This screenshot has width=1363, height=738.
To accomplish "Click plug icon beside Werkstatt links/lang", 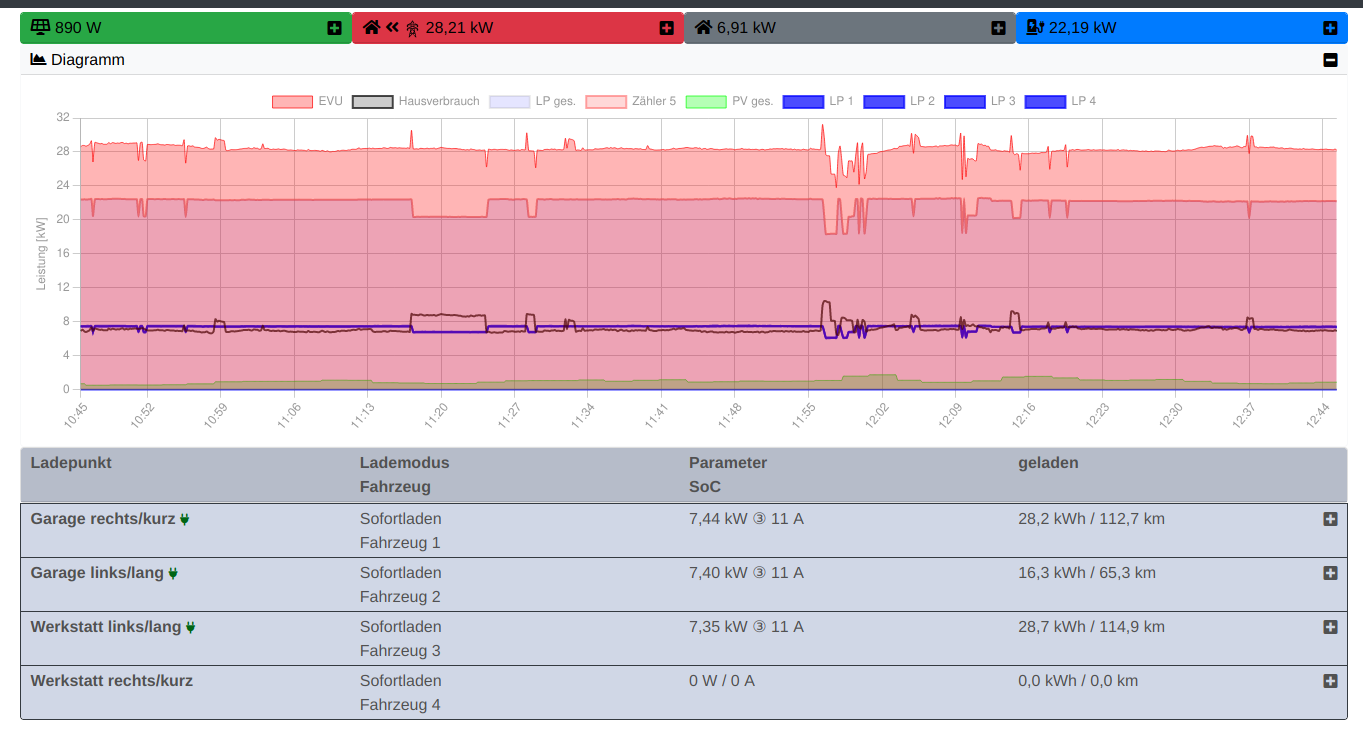I will (x=191, y=628).
